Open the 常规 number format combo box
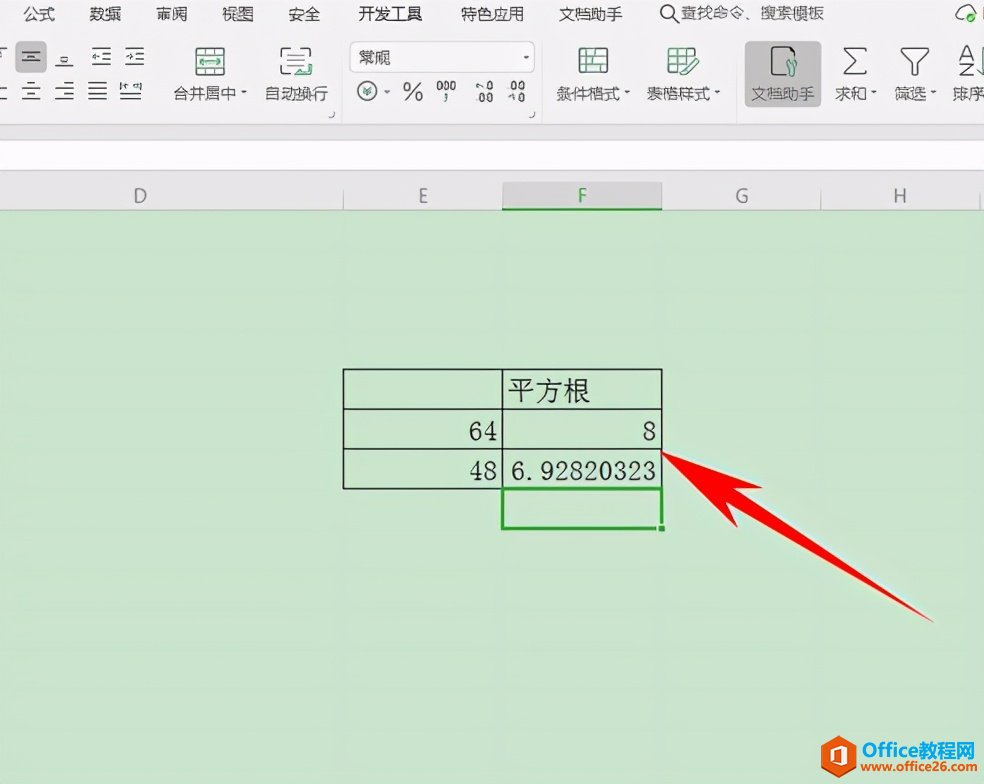984x784 pixels. (442, 58)
